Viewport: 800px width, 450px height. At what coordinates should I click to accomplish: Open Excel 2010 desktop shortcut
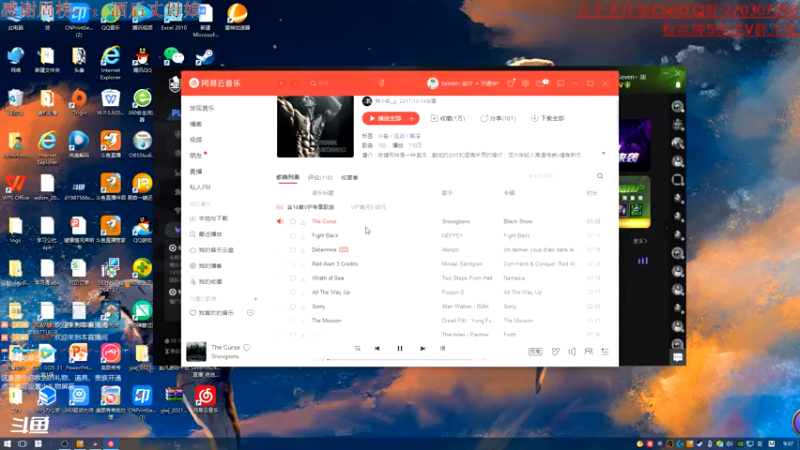point(173,18)
